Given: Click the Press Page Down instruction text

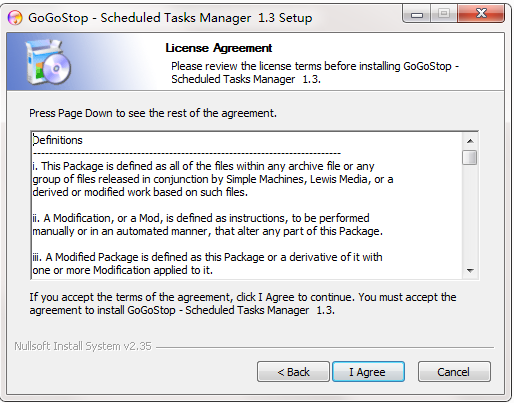Looking at the screenshot, I should coord(153,113).
